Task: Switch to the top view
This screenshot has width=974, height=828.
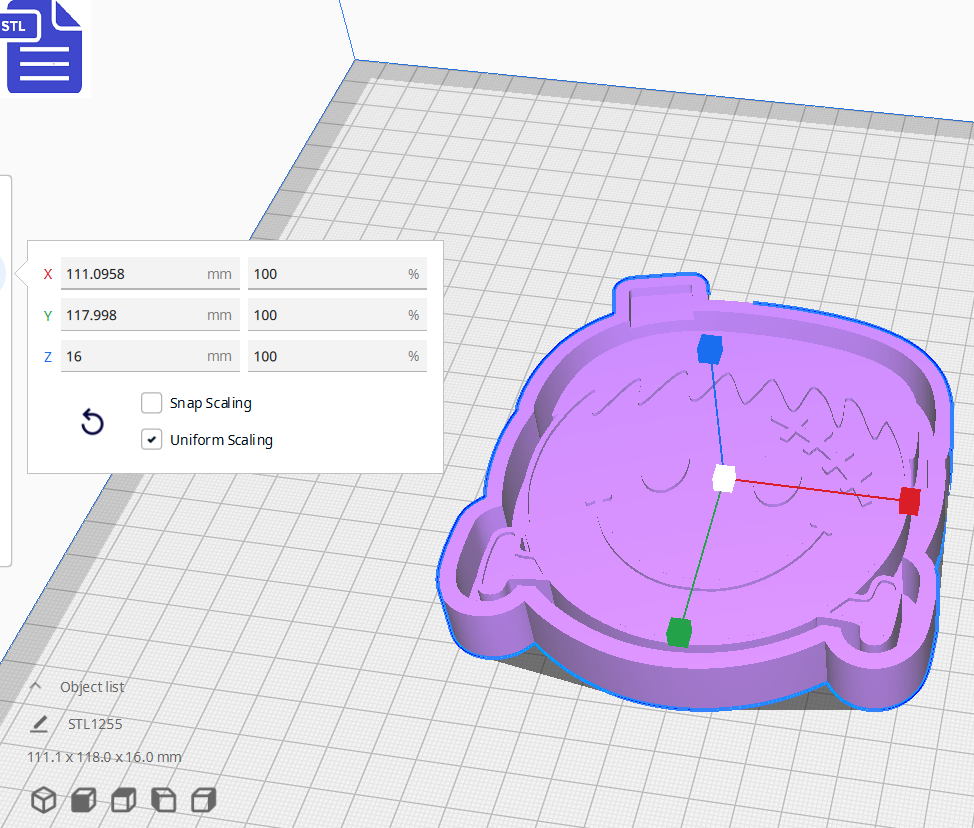Action: 123,799
